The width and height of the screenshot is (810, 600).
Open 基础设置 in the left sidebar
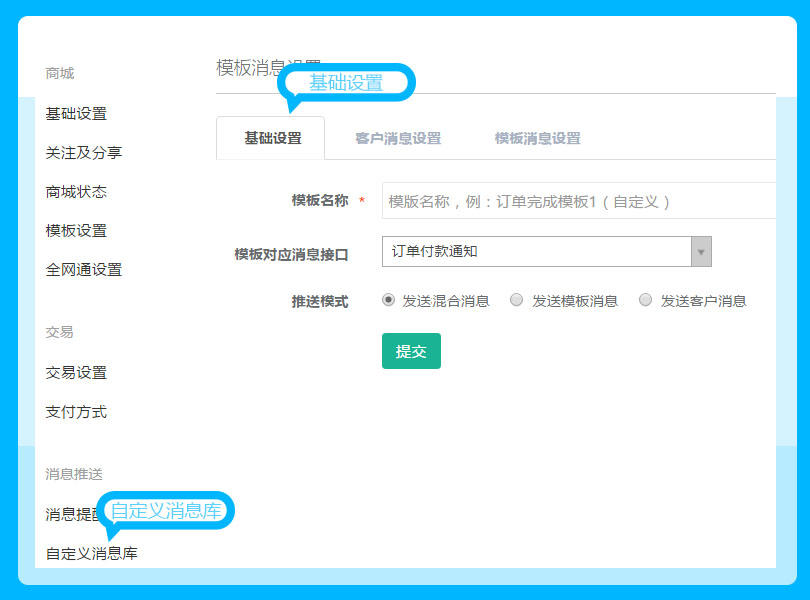(76, 114)
